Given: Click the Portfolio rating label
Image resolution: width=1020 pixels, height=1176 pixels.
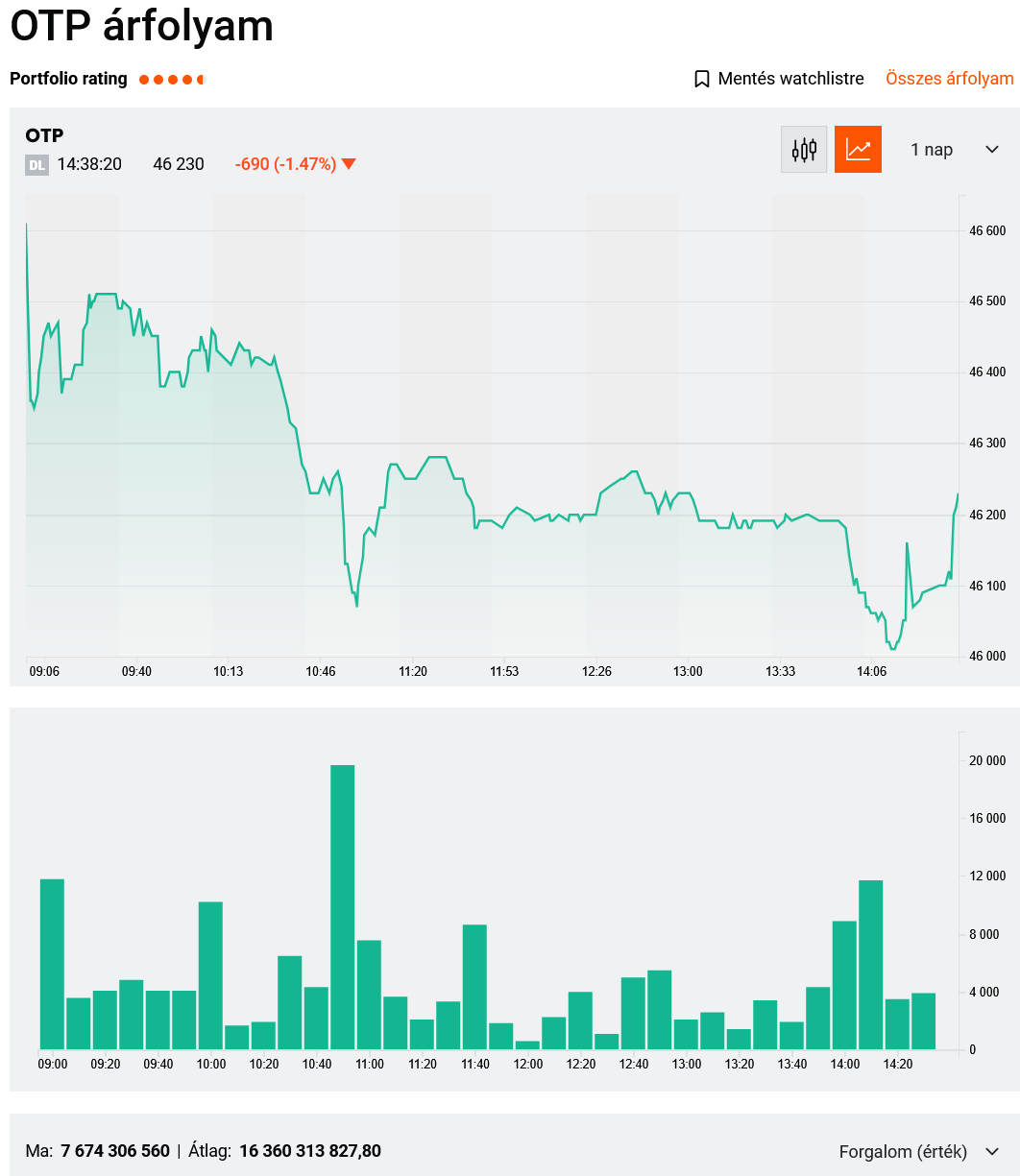Looking at the screenshot, I should (x=68, y=79).
